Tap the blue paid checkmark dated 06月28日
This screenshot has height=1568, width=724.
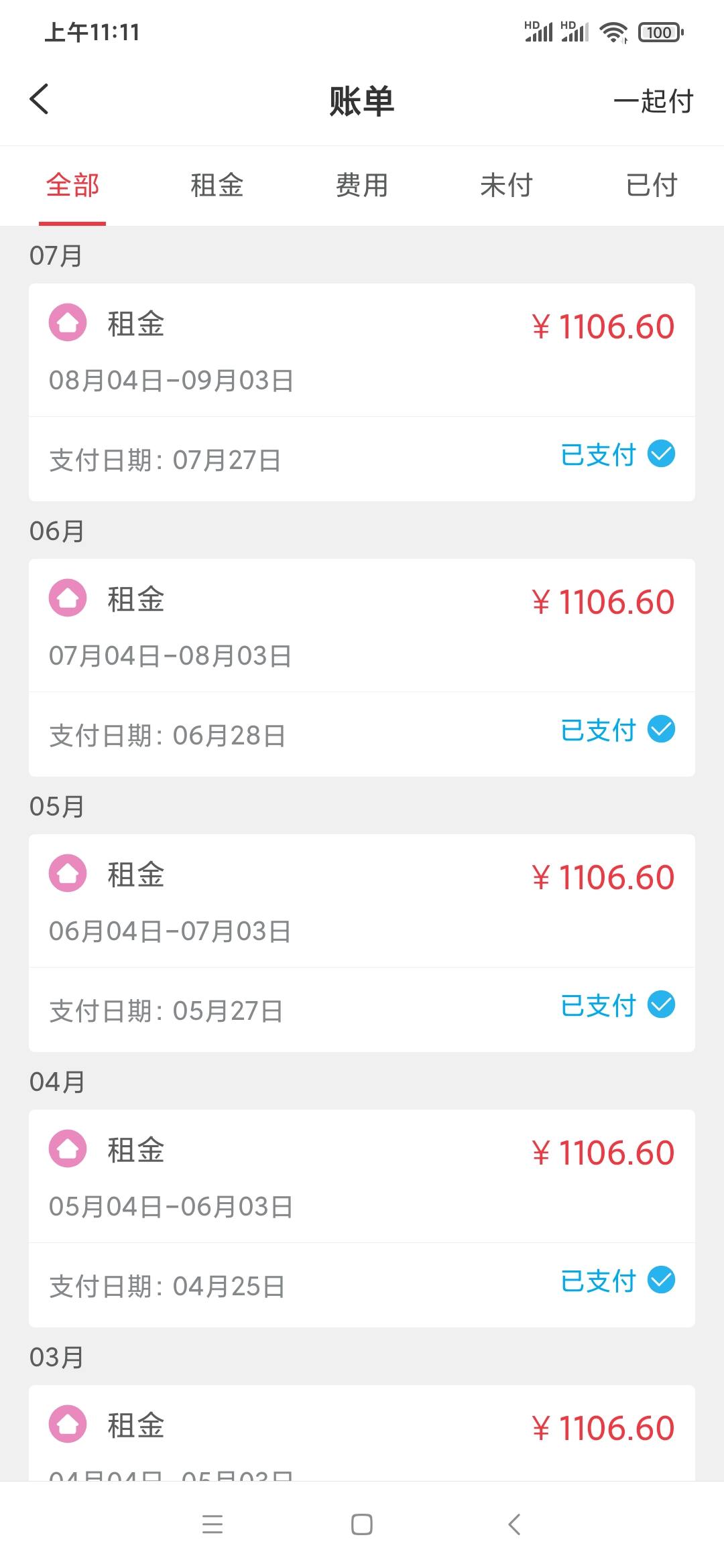(661, 729)
